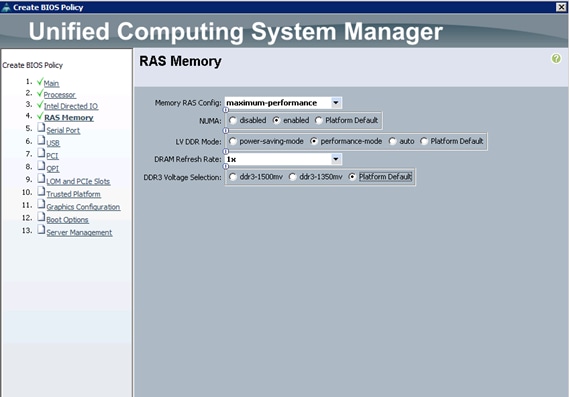The image size is (569, 397).
Task: Open the DRAM Refresh Rate dropdown arrow
Action: [x=336, y=159]
